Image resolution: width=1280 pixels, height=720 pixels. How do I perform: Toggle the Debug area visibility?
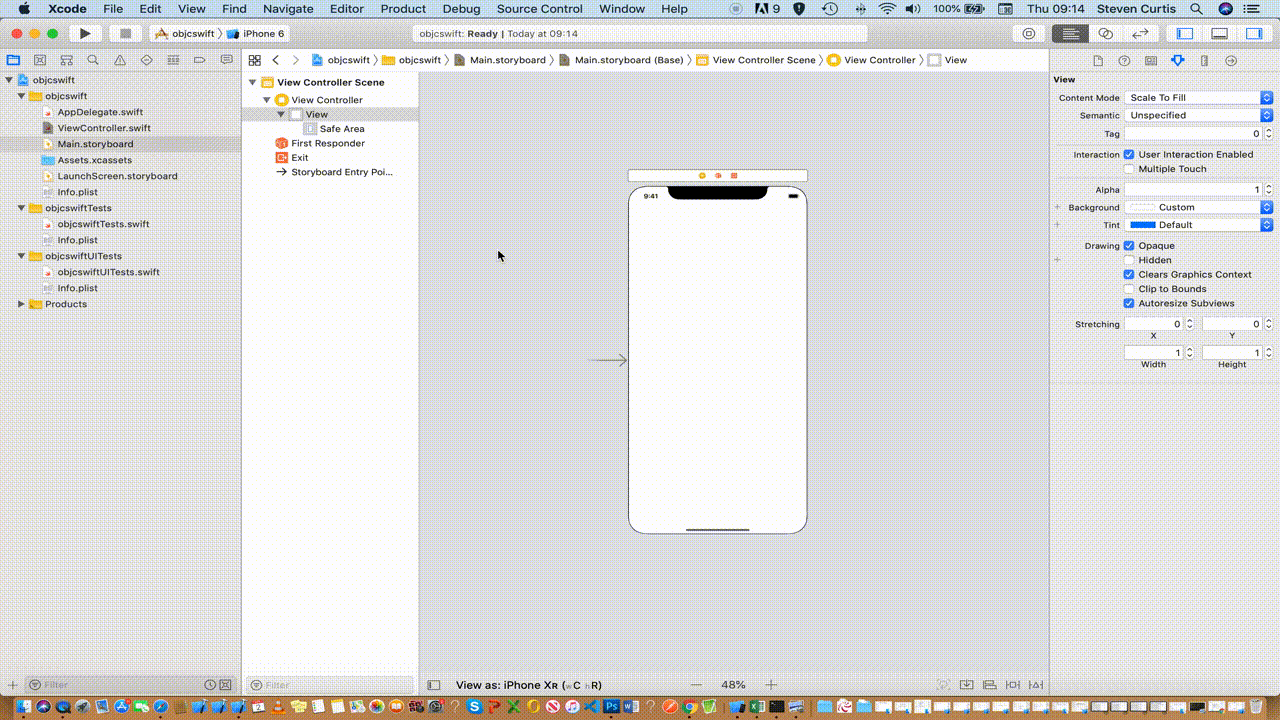tap(1219, 34)
